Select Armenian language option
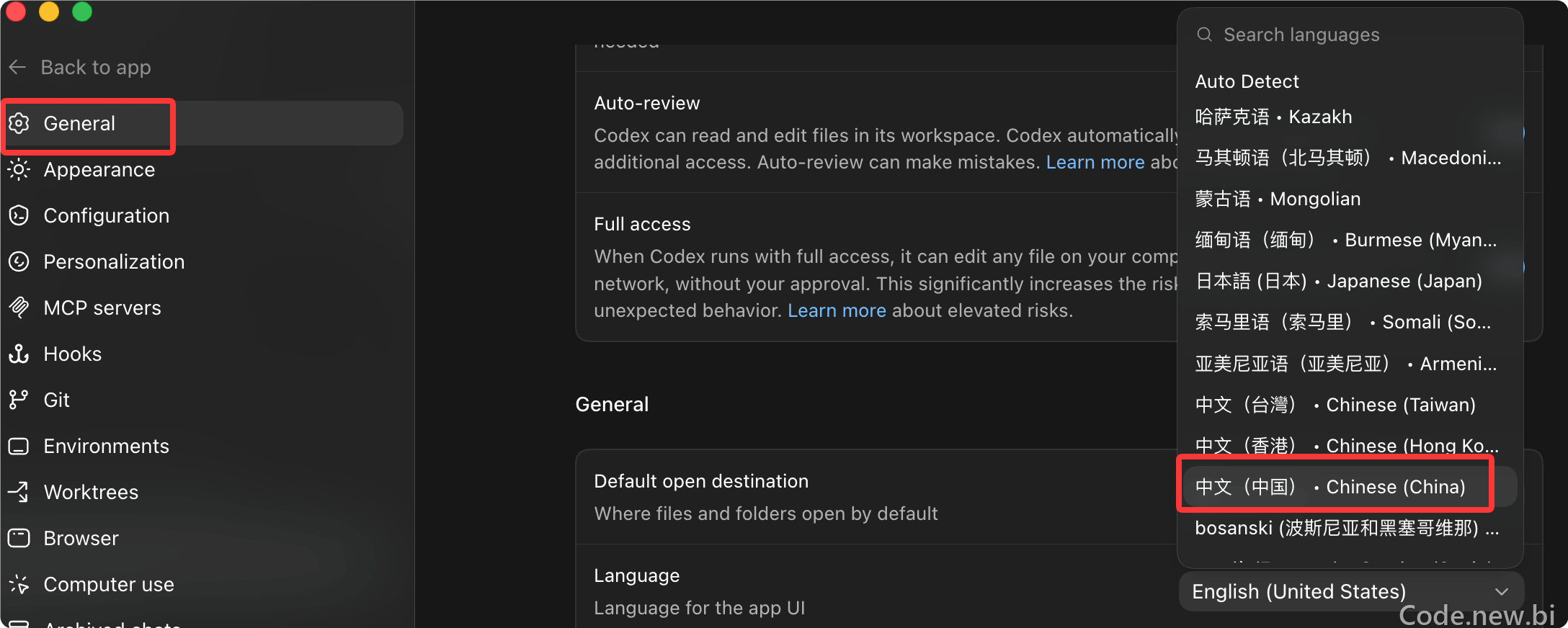Viewport: 1568px width, 628px height. click(1350, 364)
